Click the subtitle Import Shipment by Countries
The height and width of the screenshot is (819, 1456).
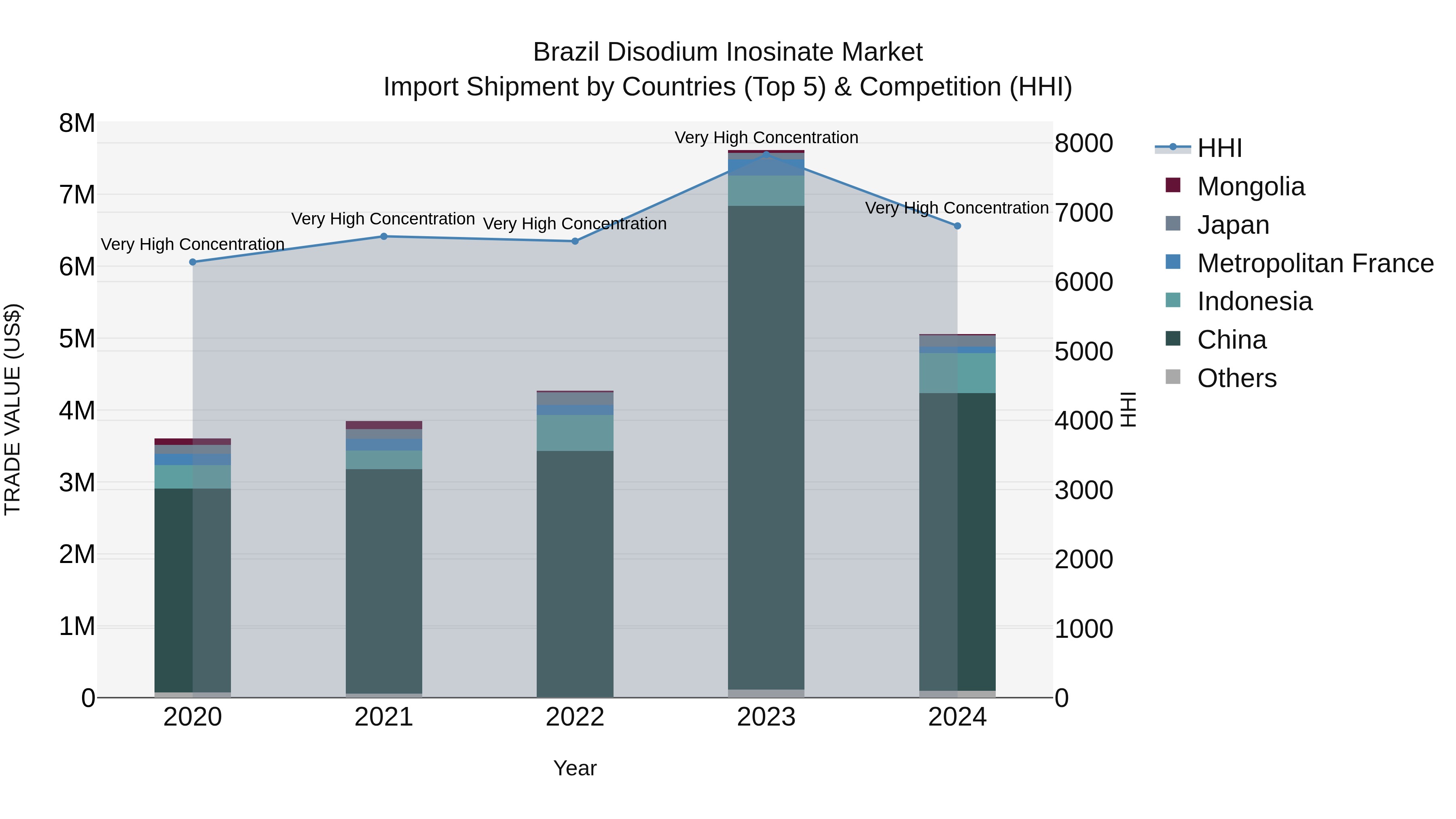coord(728,88)
